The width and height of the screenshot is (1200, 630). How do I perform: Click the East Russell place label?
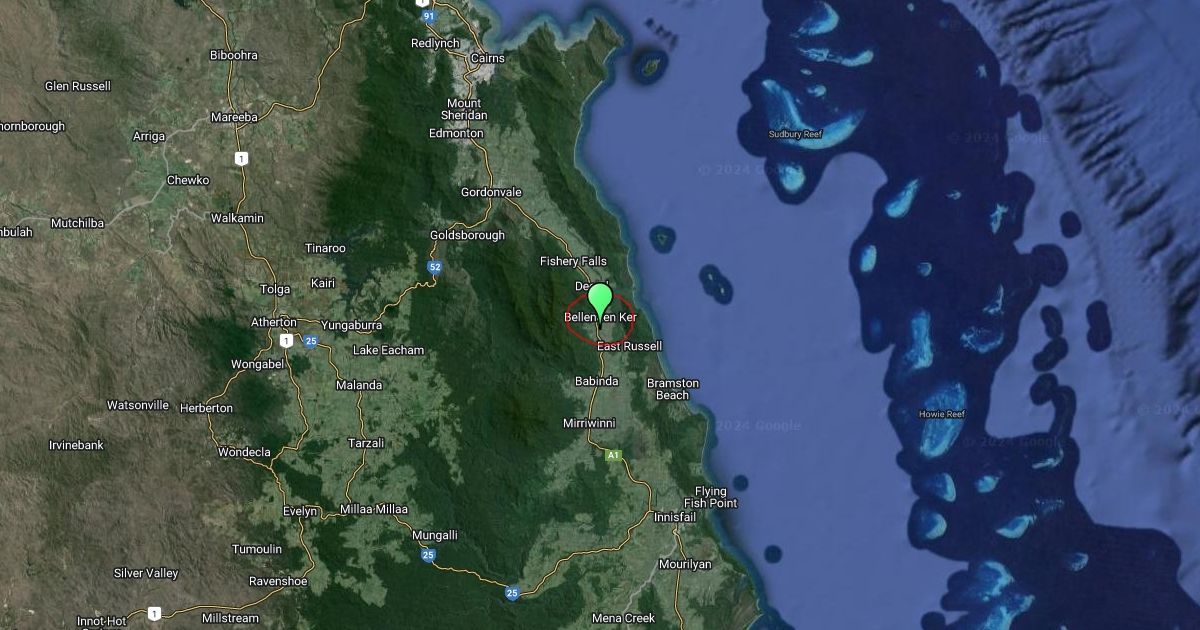[629, 346]
